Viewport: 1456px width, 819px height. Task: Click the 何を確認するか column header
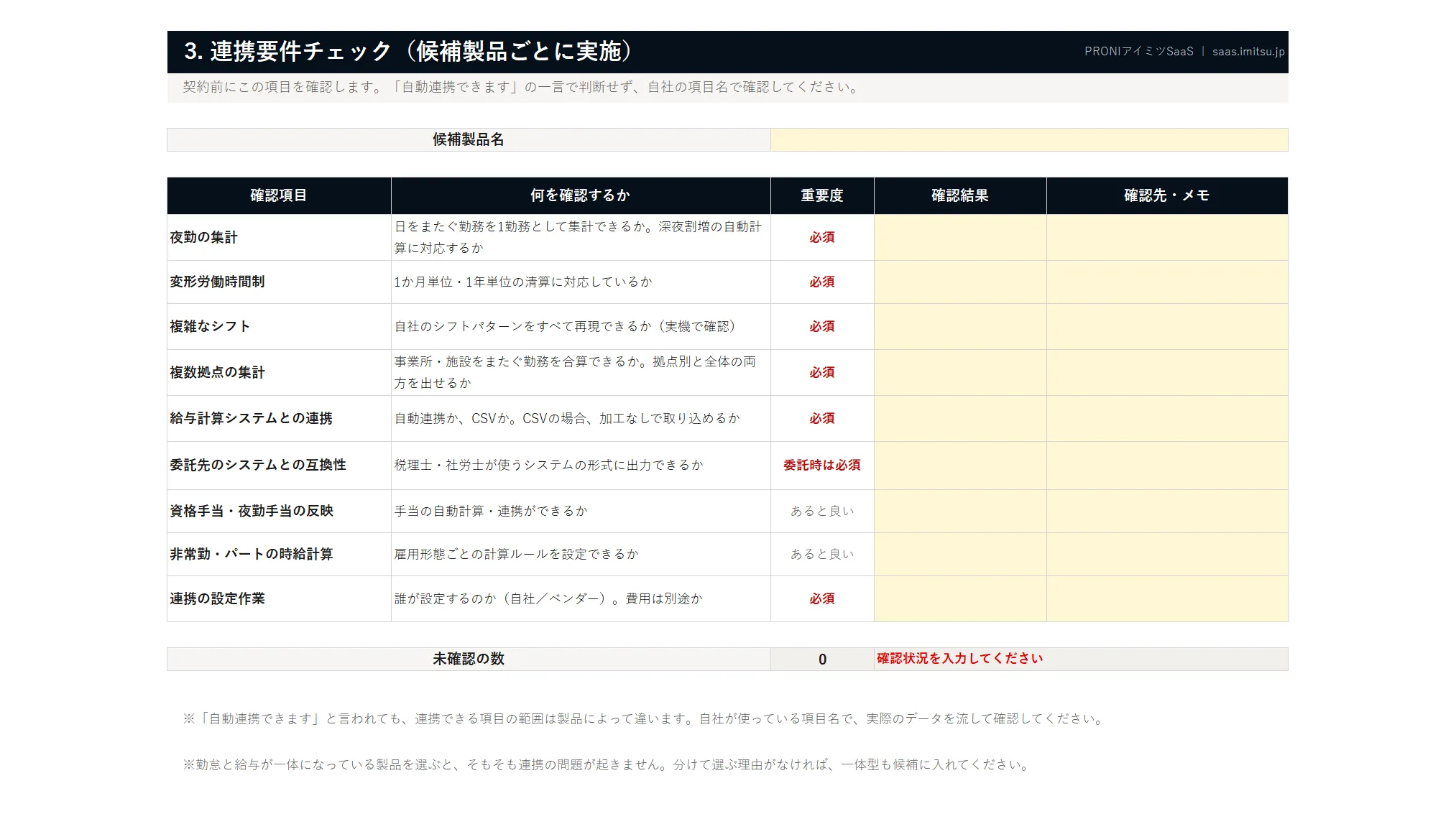tap(581, 195)
